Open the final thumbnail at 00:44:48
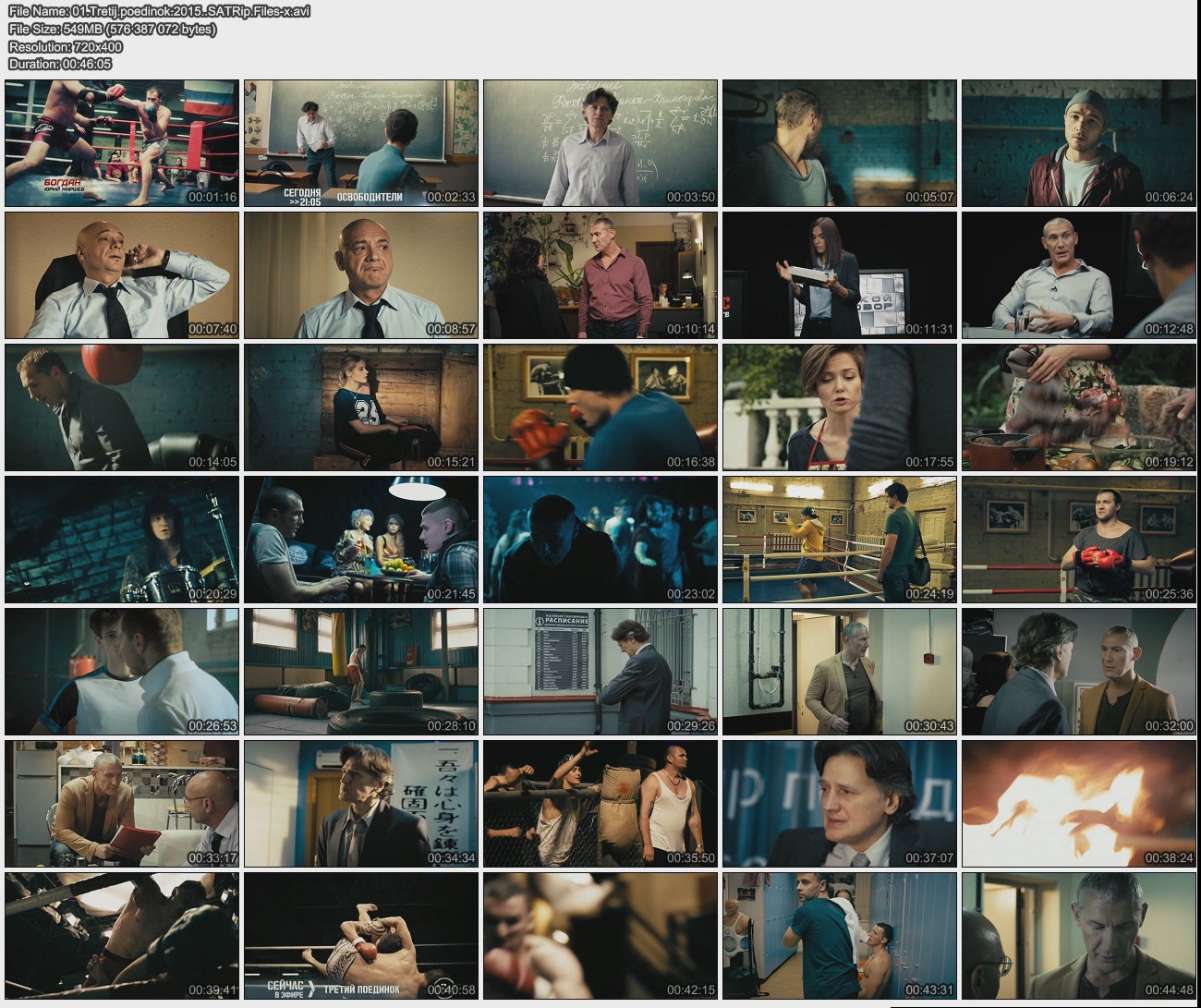Screen dimensions: 1201x1008 coord(1079,935)
